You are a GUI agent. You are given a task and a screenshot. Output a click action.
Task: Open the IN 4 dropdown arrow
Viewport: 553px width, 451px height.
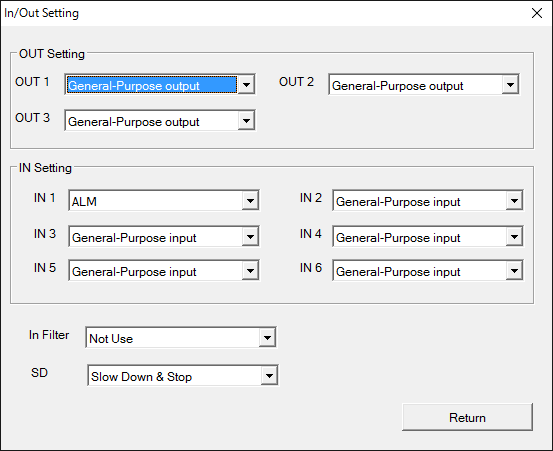click(x=514, y=236)
